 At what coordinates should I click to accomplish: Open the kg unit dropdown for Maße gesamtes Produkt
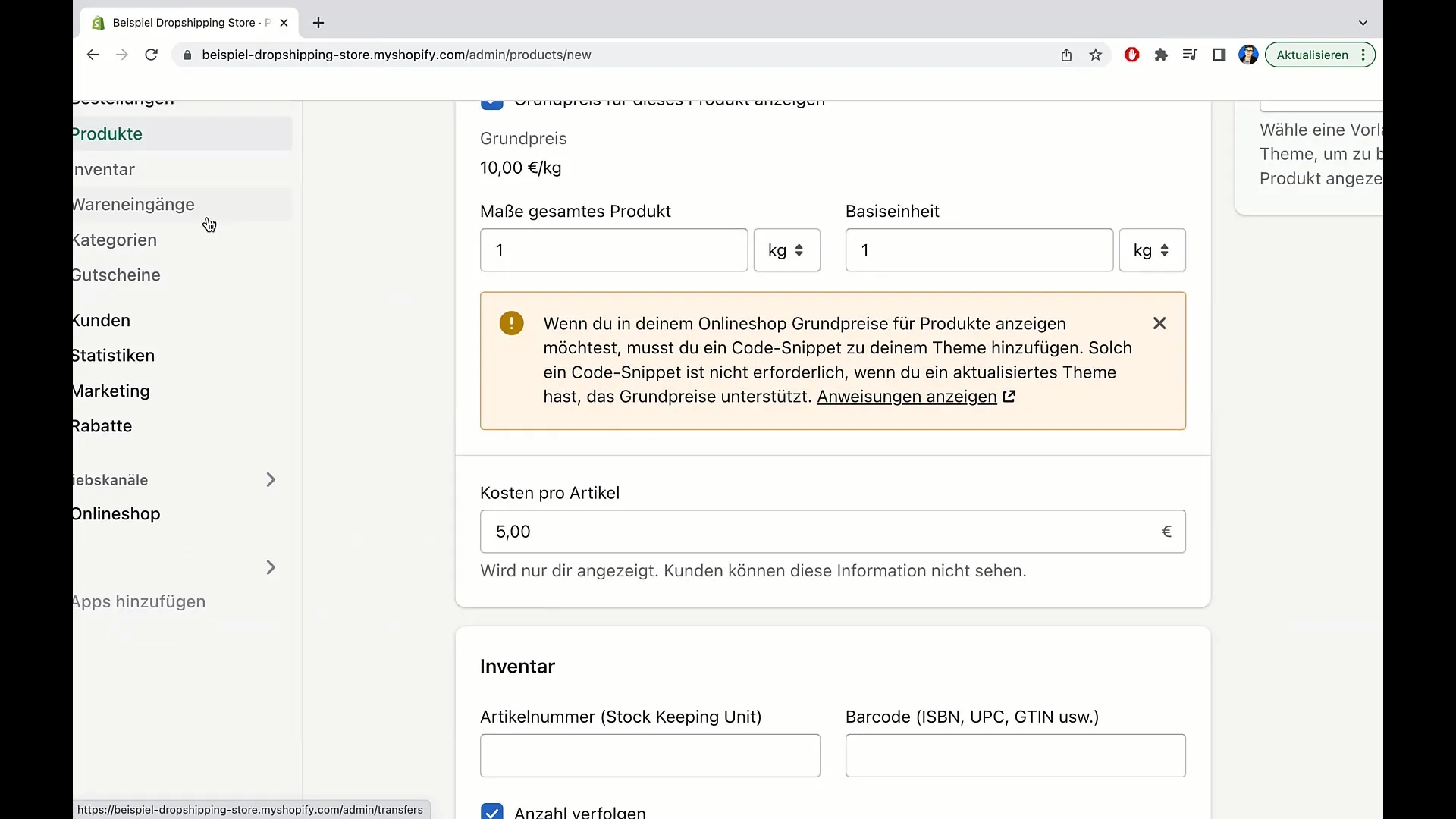click(x=787, y=250)
